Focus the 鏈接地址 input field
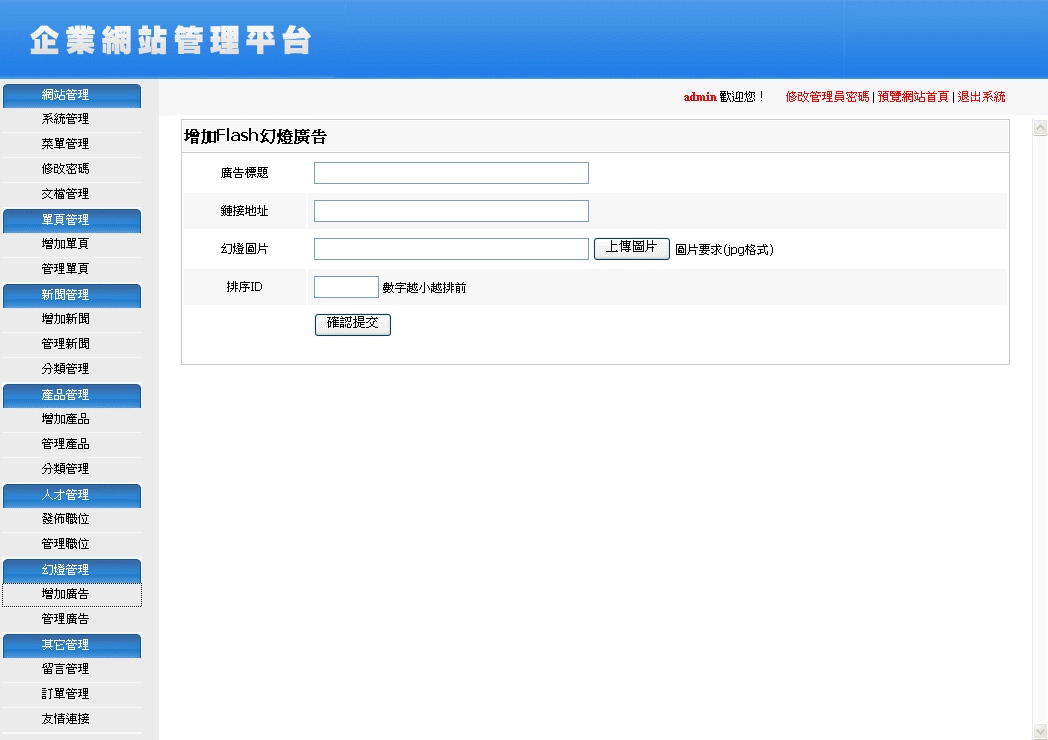Screen dimensions: 1048x740 451,211
